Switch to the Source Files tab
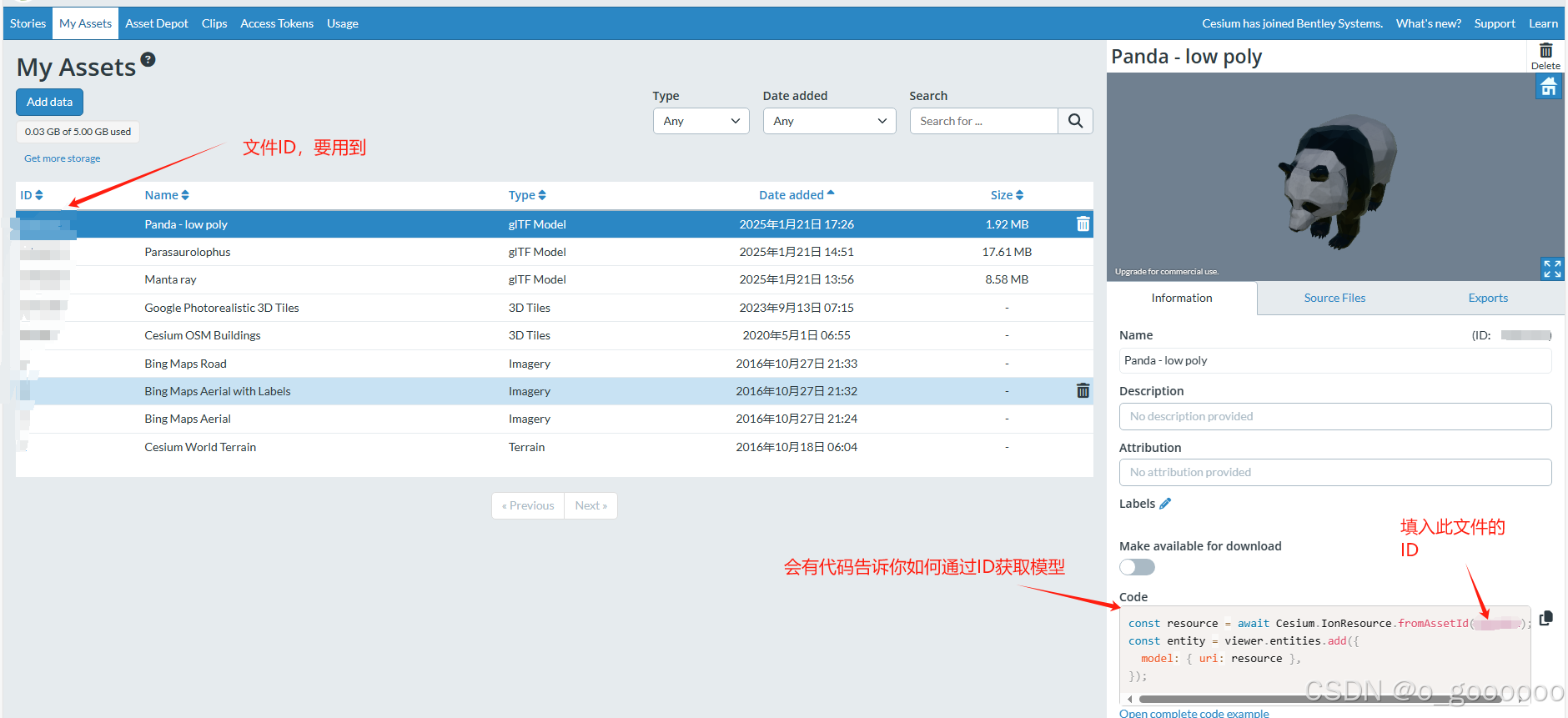Screen dimensions: 1568x718 (x=1334, y=298)
